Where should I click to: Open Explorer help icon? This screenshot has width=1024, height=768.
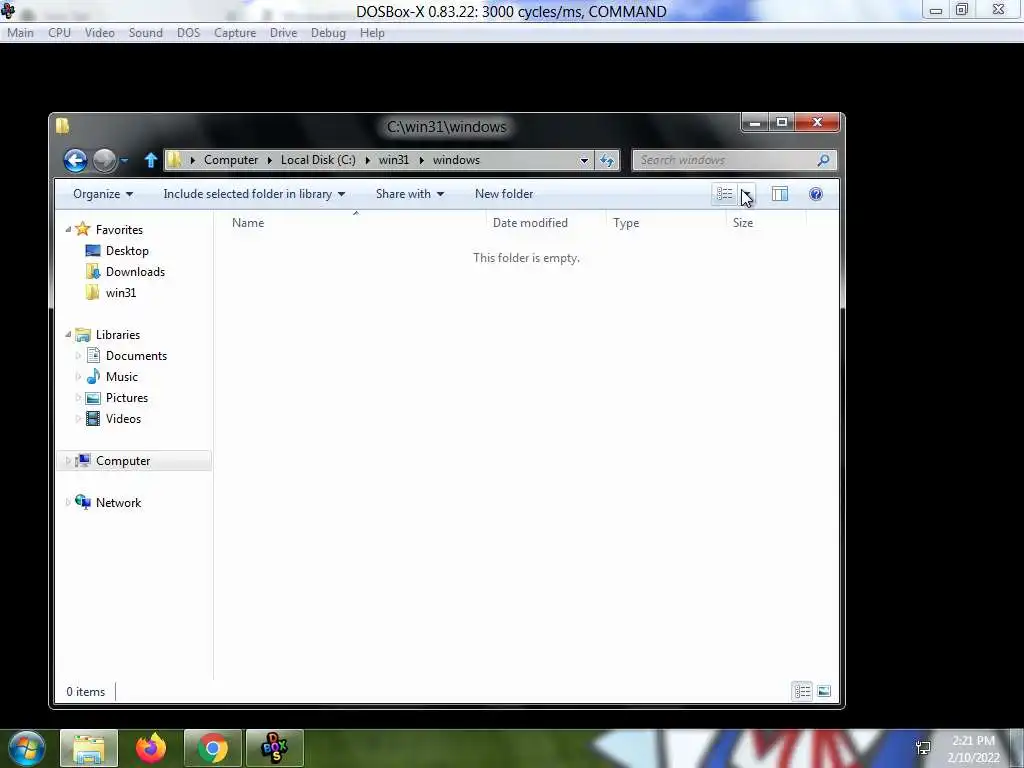816,194
